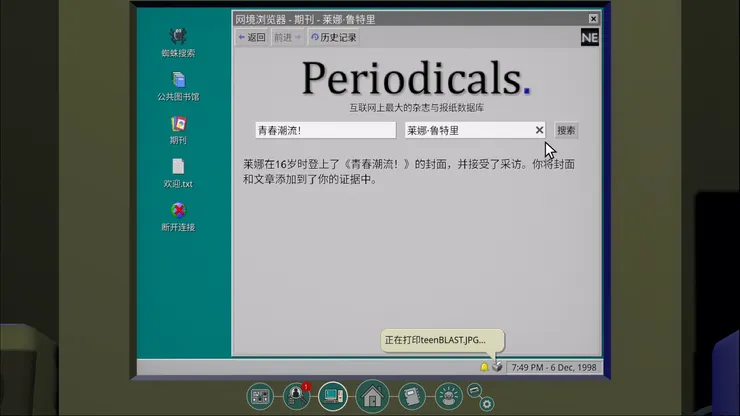Viewport: 740px width, 416px height.
Task: Click the 互联网上最大的杂志与报纸数据库 tagline
Action: (416, 108)
